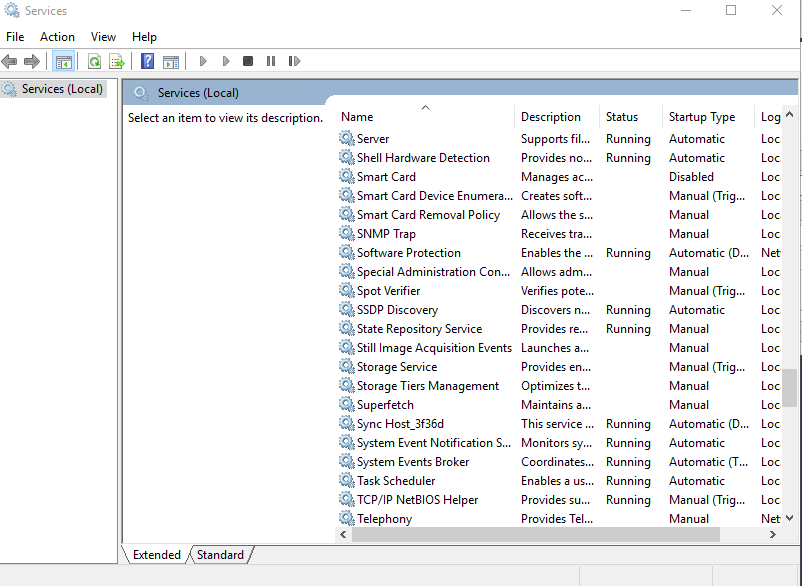Open the View menu
802x586 pixels.
pyautogui.click(x=103, y=36)
